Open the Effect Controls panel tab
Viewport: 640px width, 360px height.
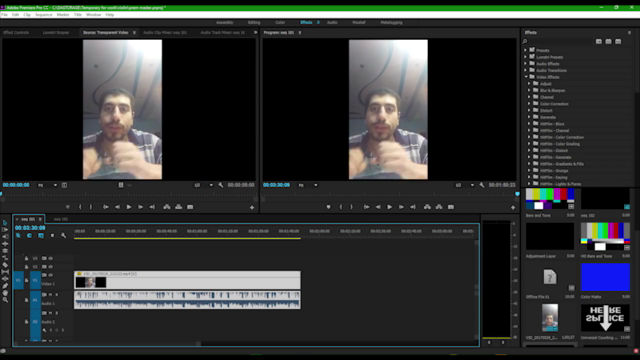16,33
